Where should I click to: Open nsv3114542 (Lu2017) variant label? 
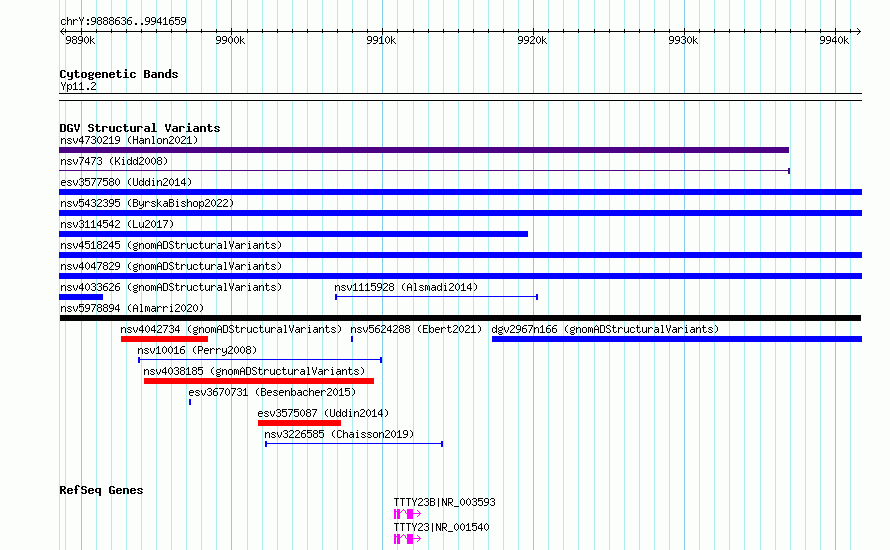click(x=117, y=224)
